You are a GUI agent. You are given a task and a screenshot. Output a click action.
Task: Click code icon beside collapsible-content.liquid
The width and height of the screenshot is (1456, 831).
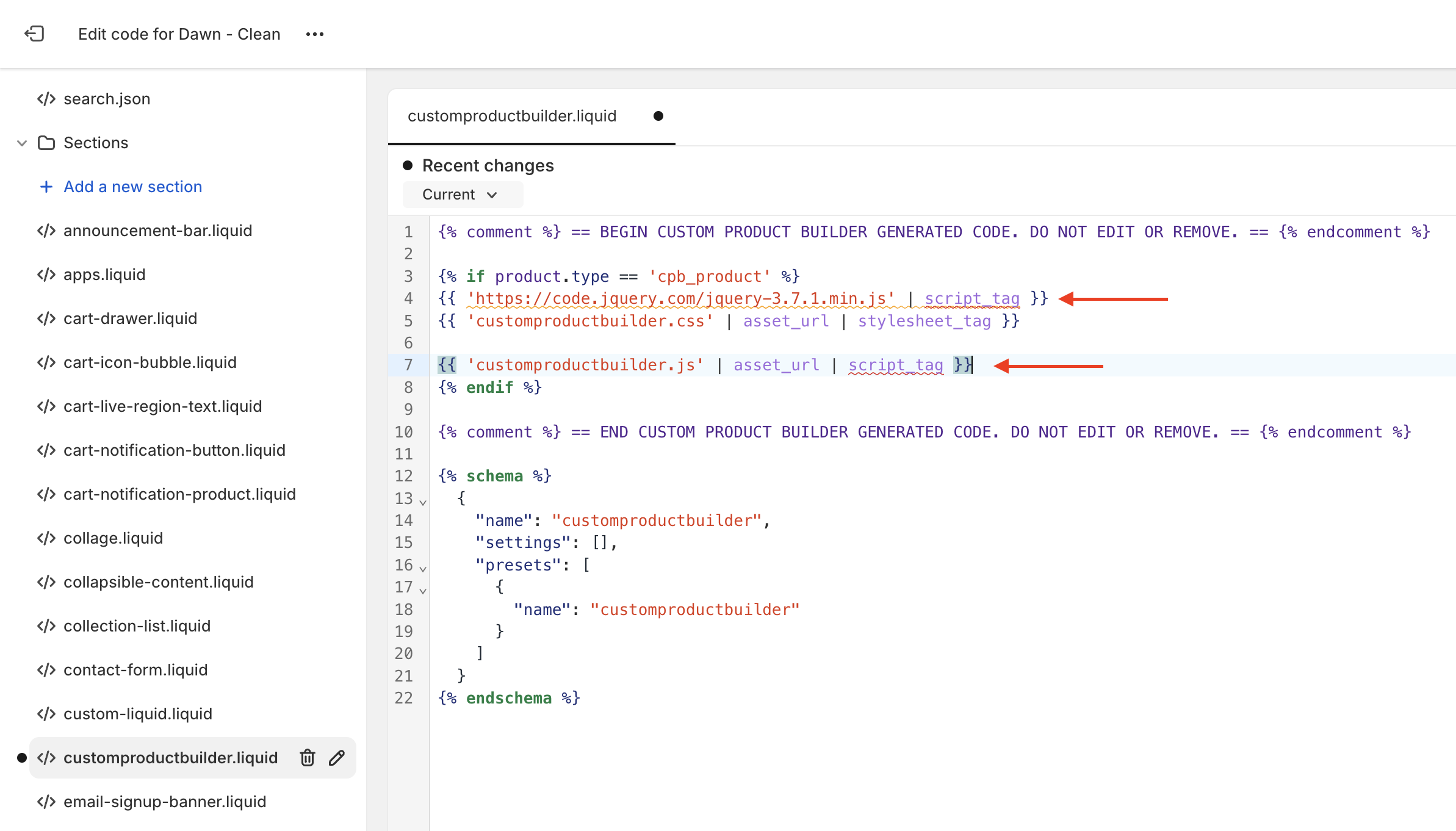pyautogui.click(x=46, y=582)
